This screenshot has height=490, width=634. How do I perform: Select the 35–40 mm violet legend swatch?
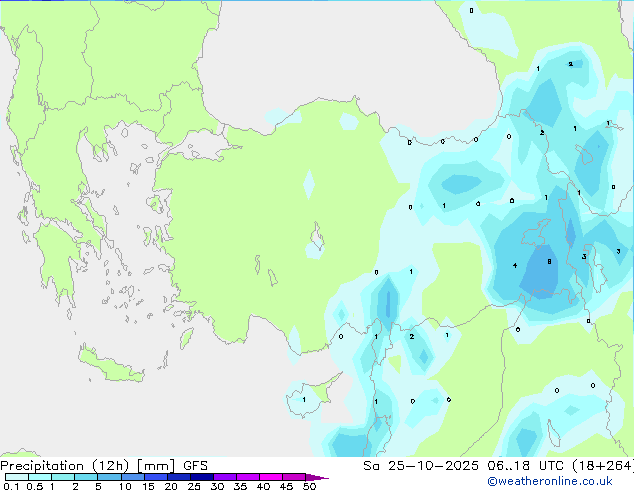click(248, 477)
